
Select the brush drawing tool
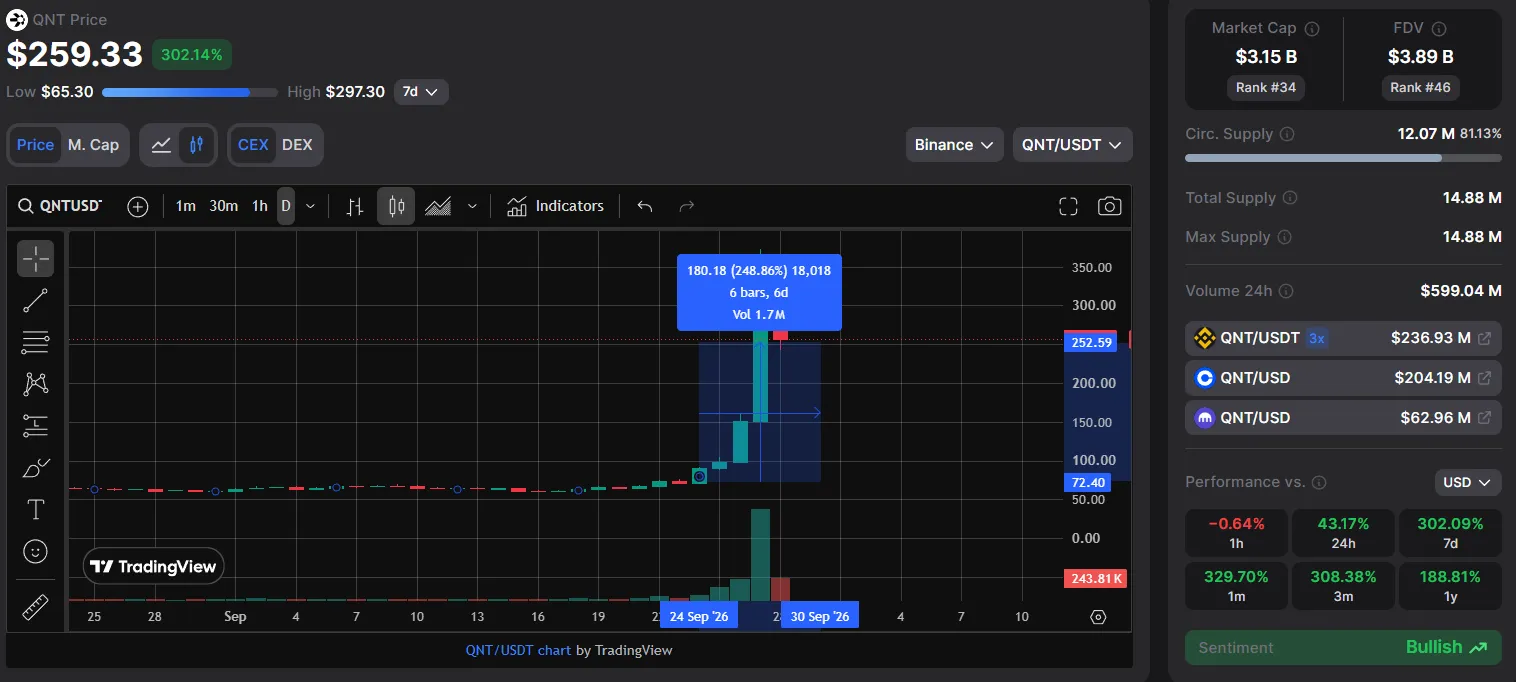click(35, 468)
